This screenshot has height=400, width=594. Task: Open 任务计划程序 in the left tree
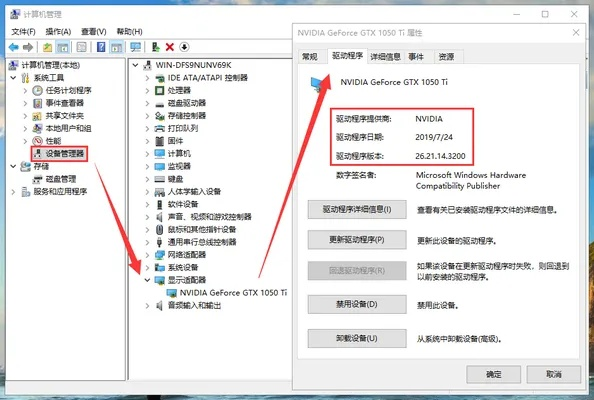pyautogui.click(x=68, y=90)
